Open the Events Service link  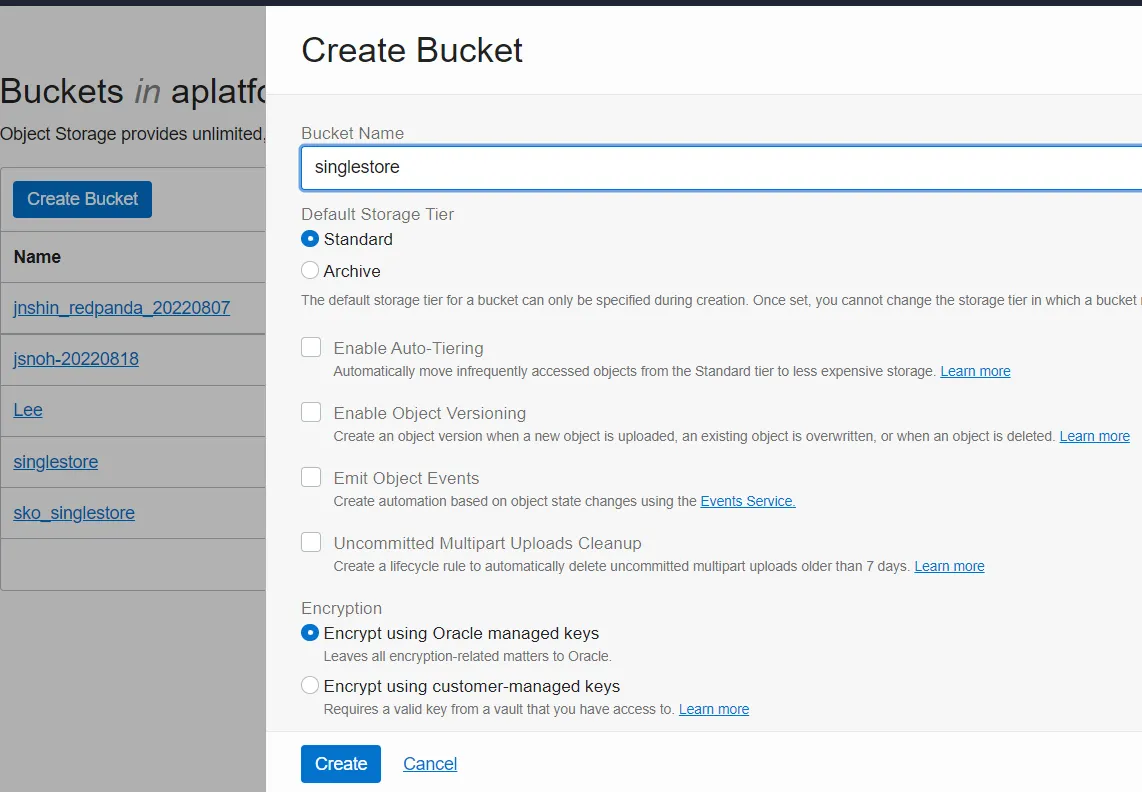point(748,501)
